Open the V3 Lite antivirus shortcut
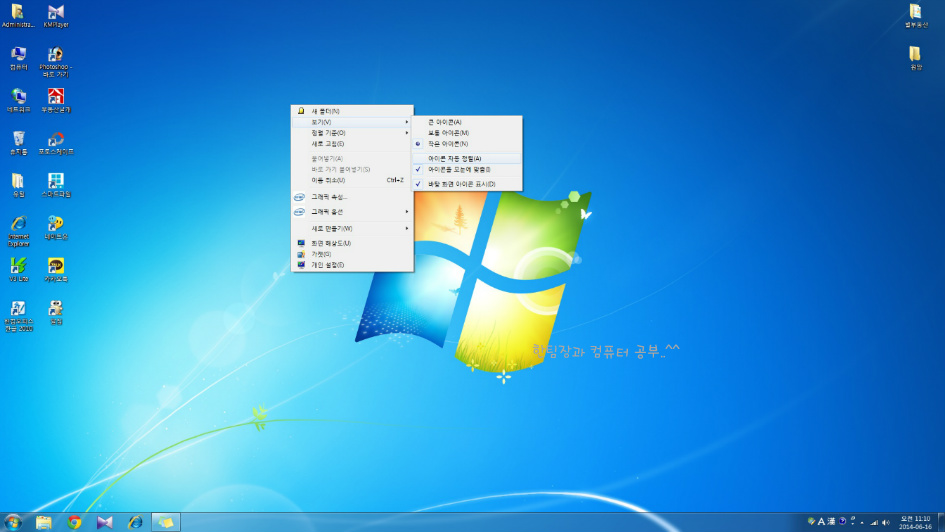Viewport: 945px width, 532px height. pos(18,267)
